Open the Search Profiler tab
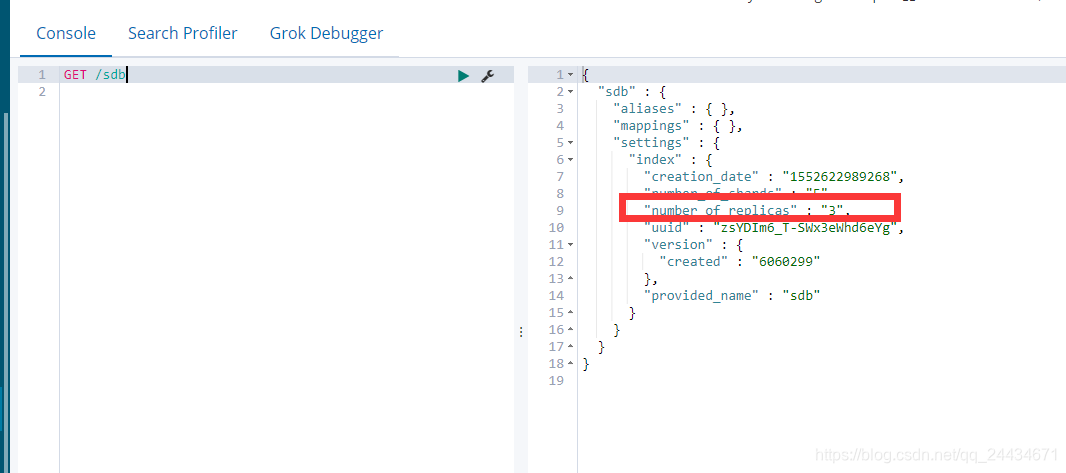Image resolution: width=1066 pixels, height=473 pixels. (183, 33)
